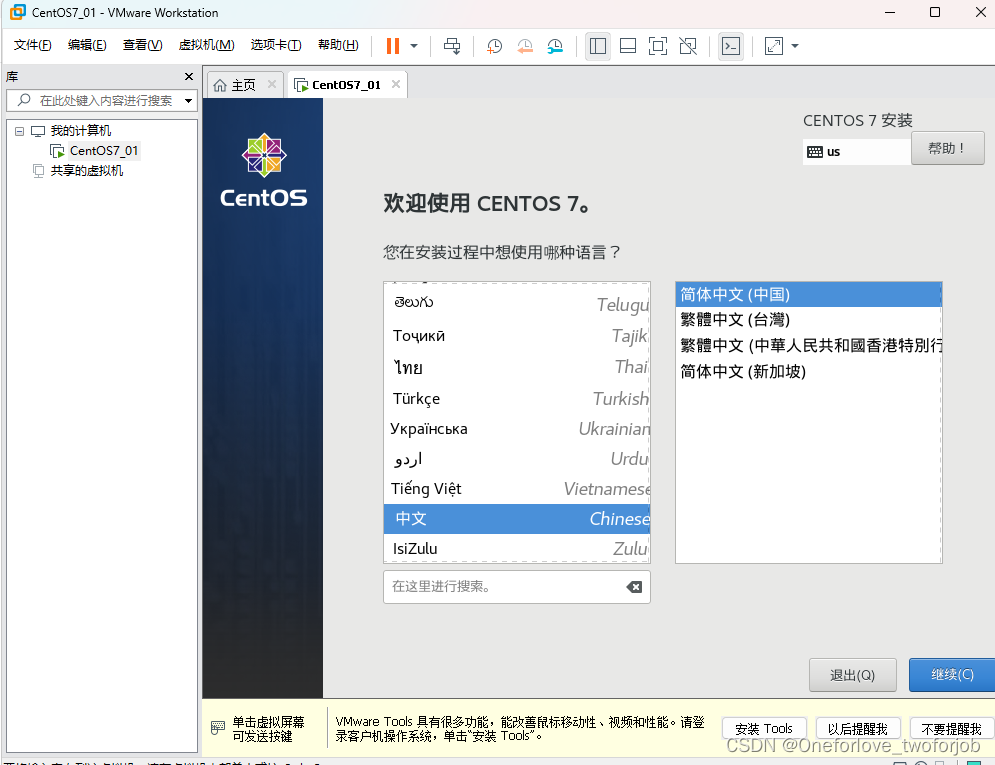Click the 安装 Tools button
Screen dimensions: 995x765
[x=764, y=728]
